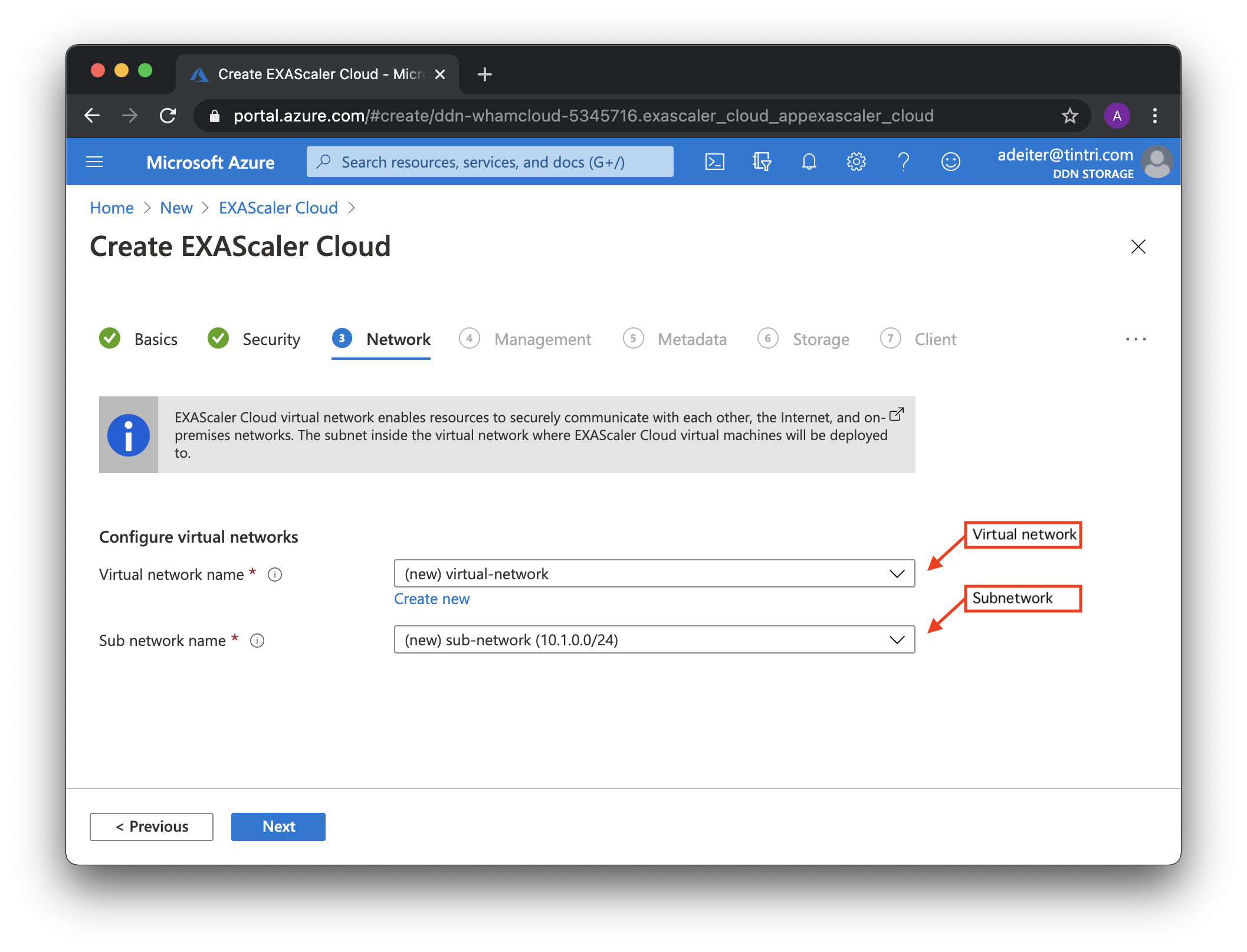
Task: Click the Next button
Action: (x=278, y=826)
